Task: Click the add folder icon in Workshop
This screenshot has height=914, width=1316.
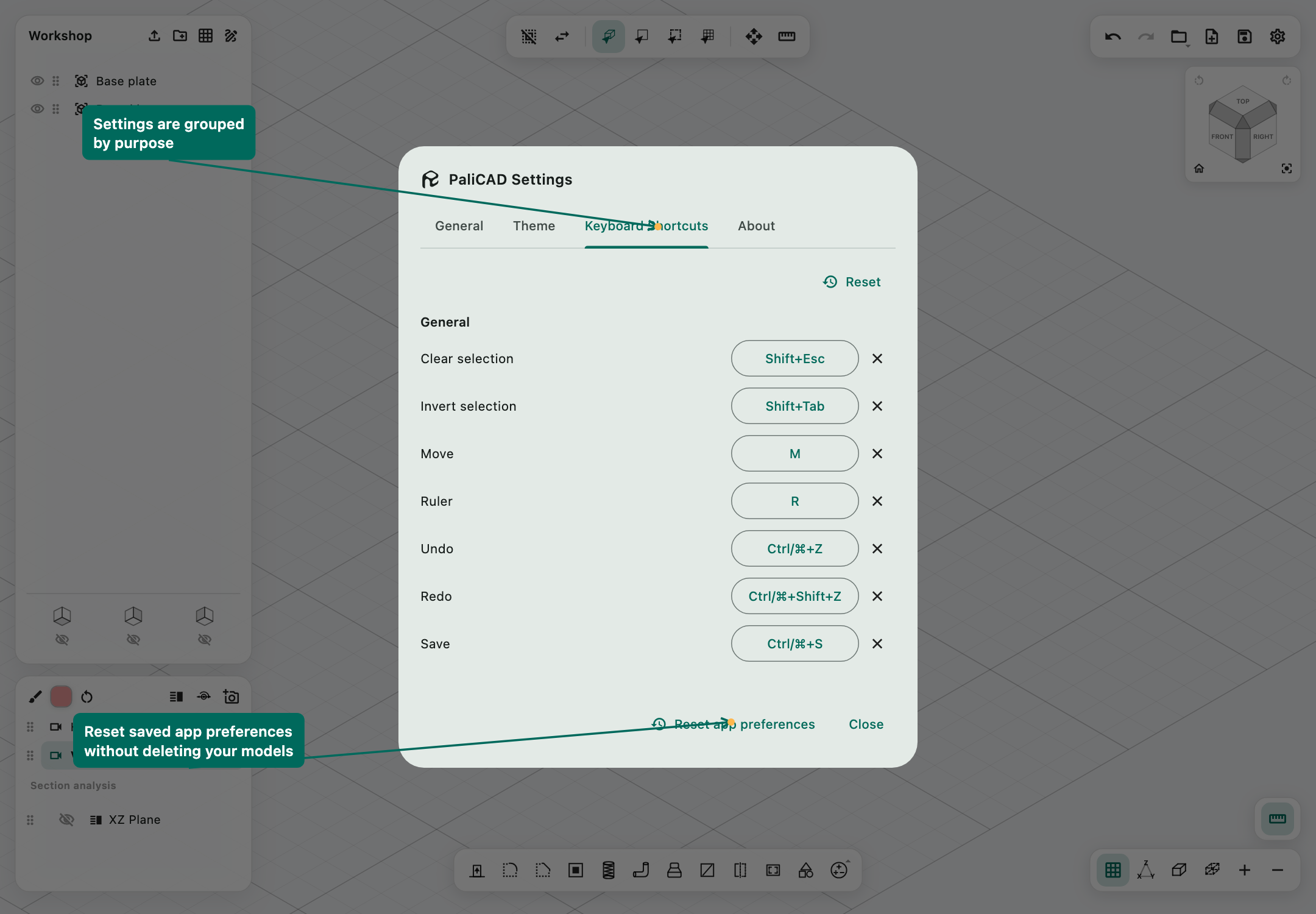Action: point(180,36)
